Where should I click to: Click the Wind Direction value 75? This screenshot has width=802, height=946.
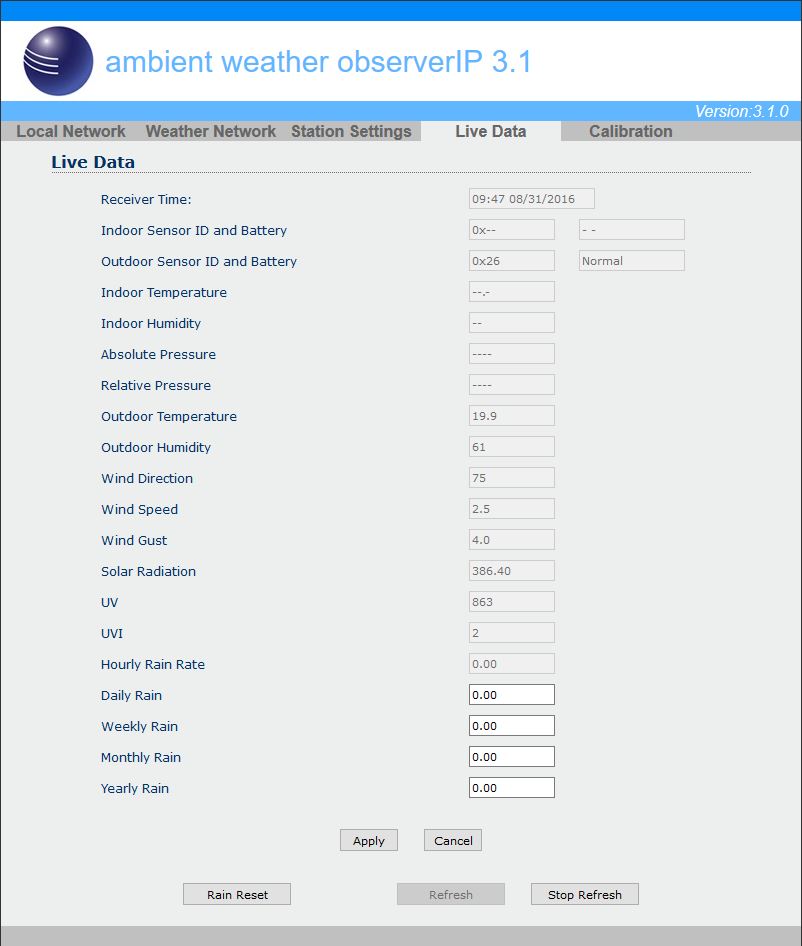[512, 478]
